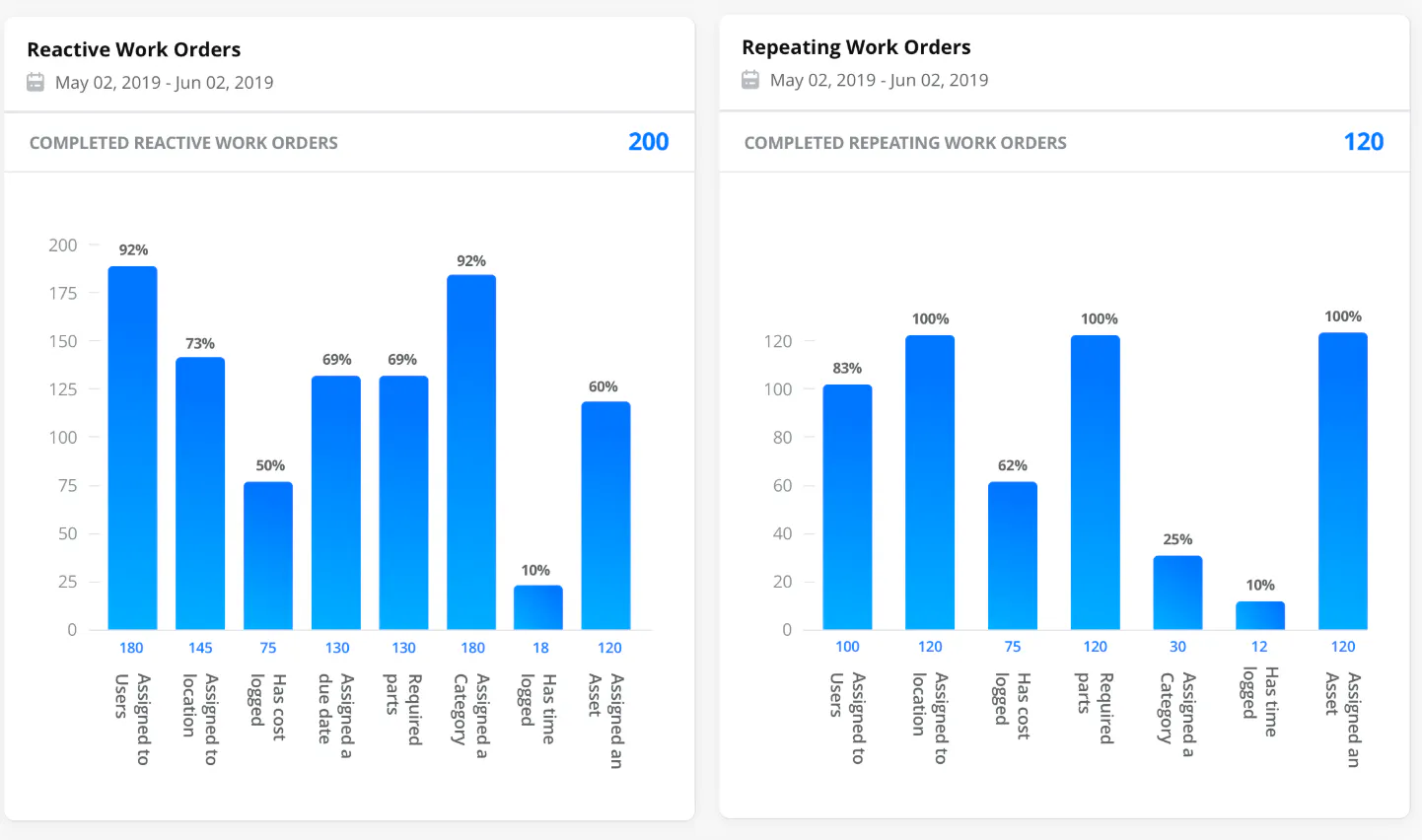Click the Repeating Work Orders title

pyautogui.click(x=856, y=46)
